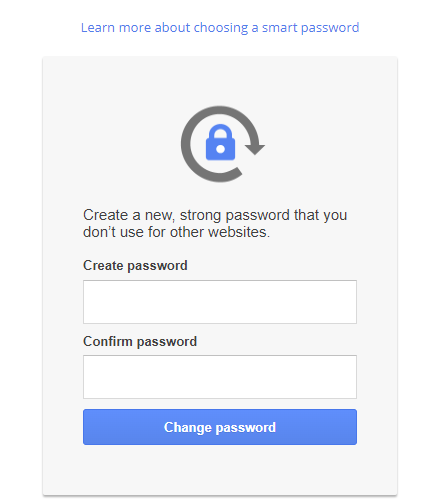Focus the Create password input field
Image resolution: width=434 pixels, height=503 pixels.
pyautogui.click(x=220, y=302)
